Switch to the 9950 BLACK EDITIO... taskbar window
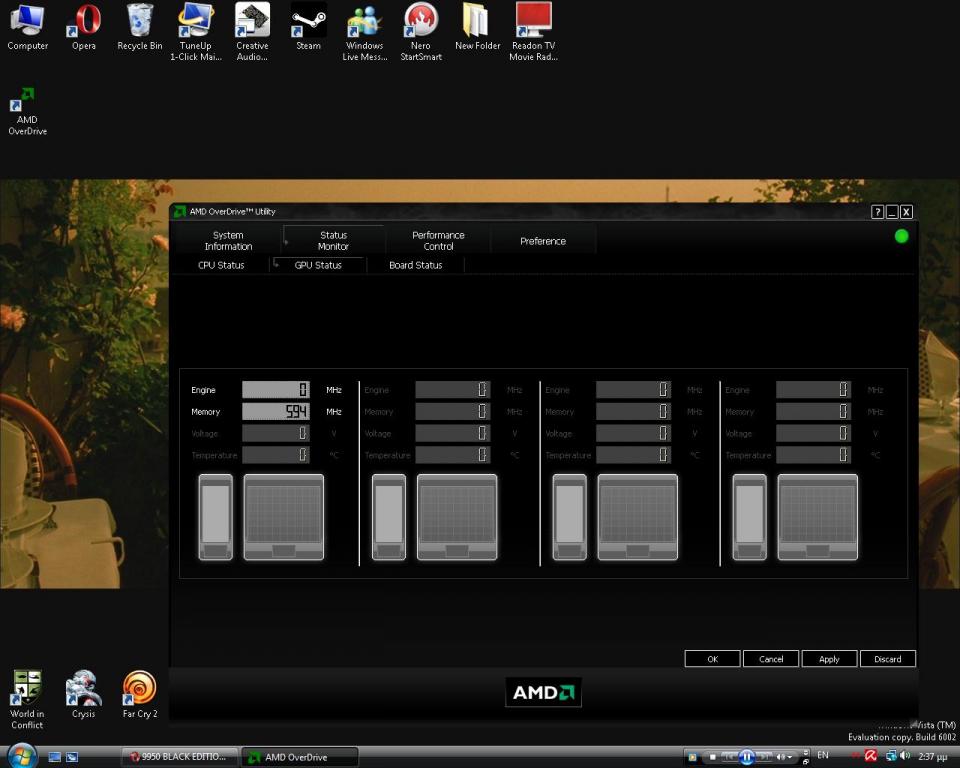The width and height of the screenshot is (960, 768). click(180, 757)
